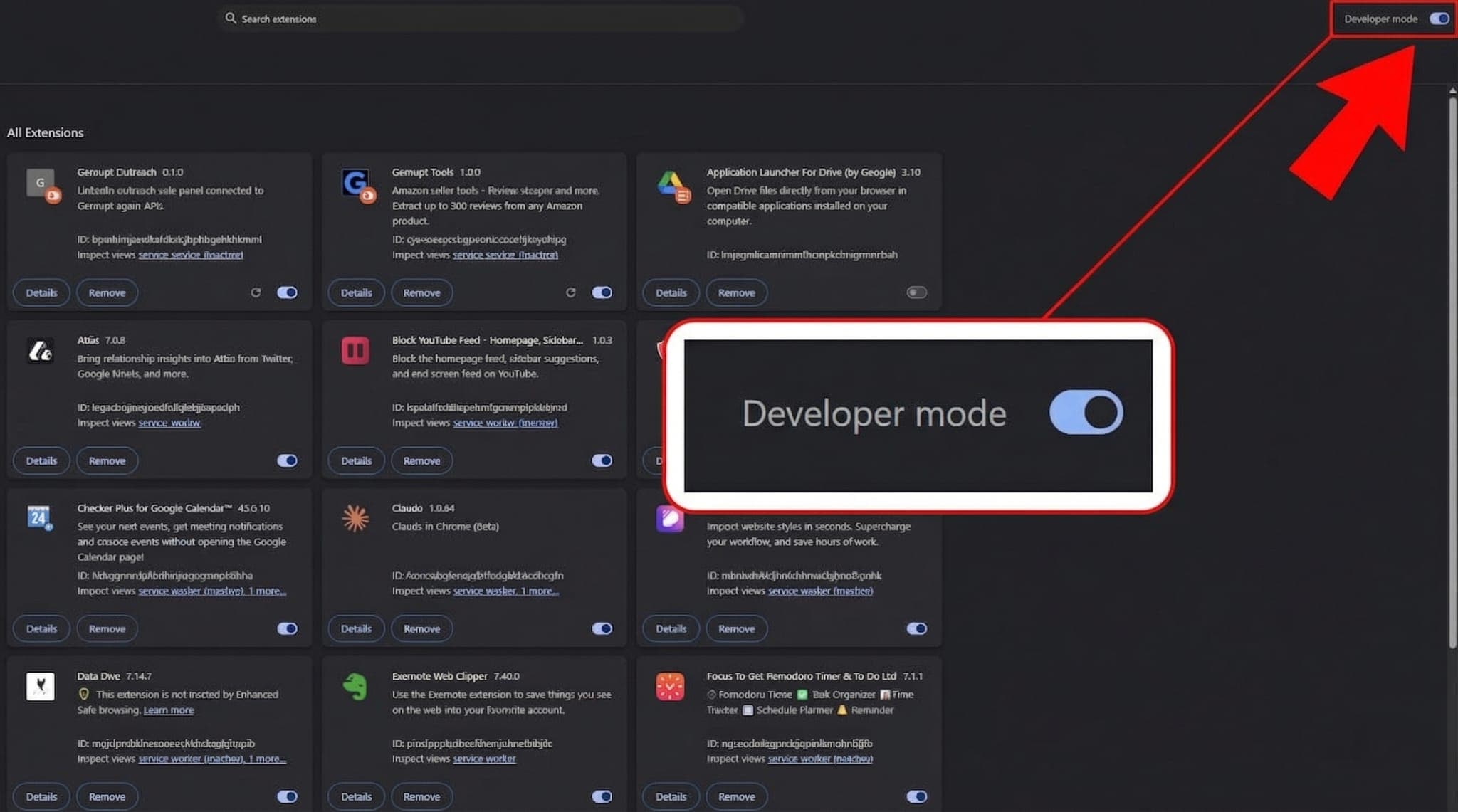Open Details for Application Launcher For Drive

click(671, 292)
